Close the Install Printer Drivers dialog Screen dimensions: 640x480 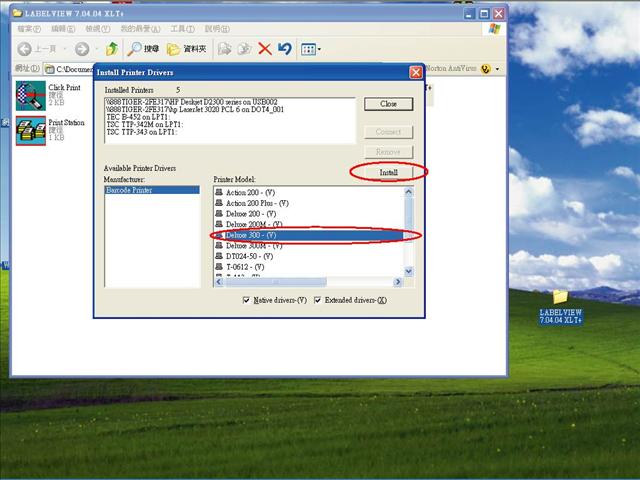[416, 73]
